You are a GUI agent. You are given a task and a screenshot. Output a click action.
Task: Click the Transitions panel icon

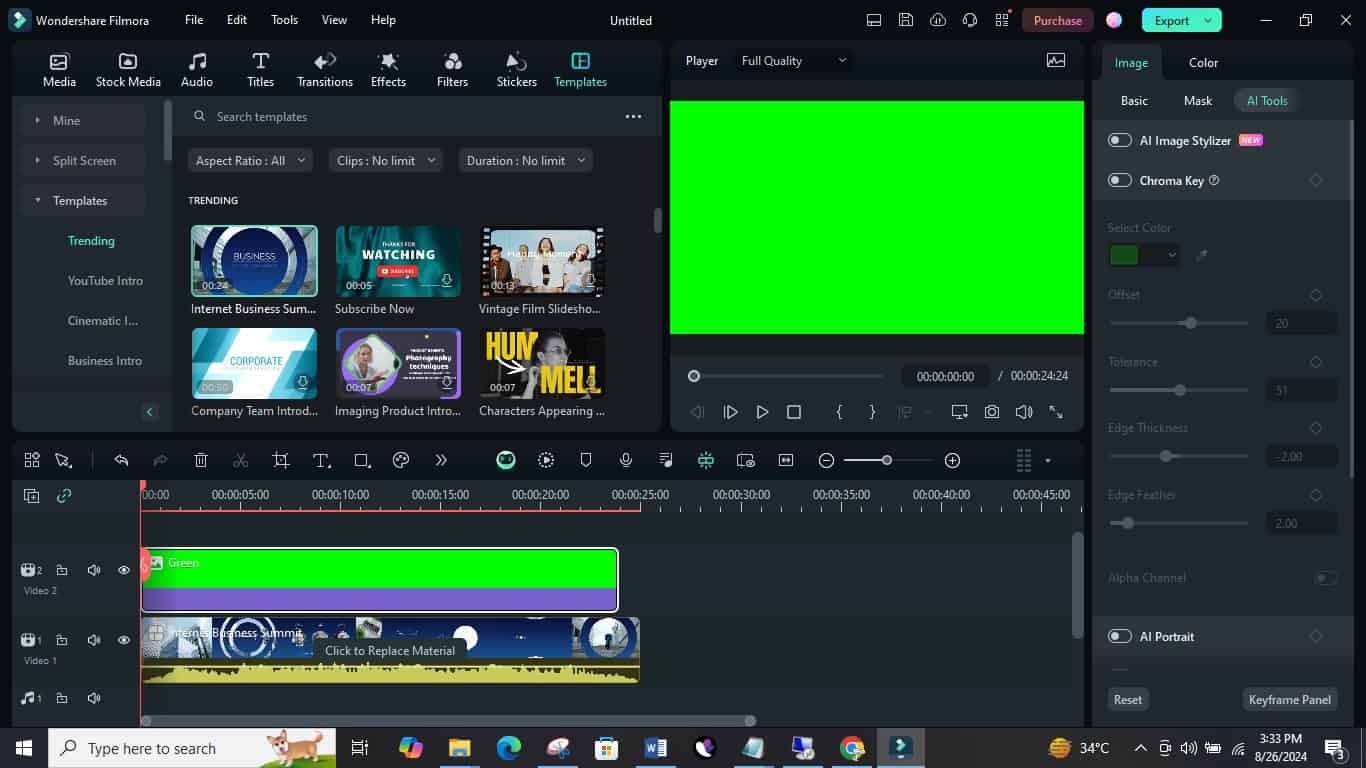coord(324,67)
